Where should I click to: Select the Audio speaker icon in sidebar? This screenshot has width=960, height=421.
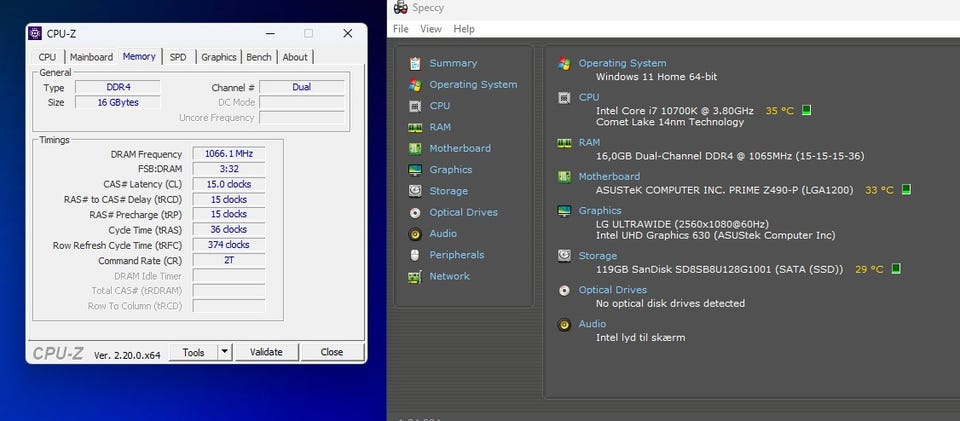point(415,234)
